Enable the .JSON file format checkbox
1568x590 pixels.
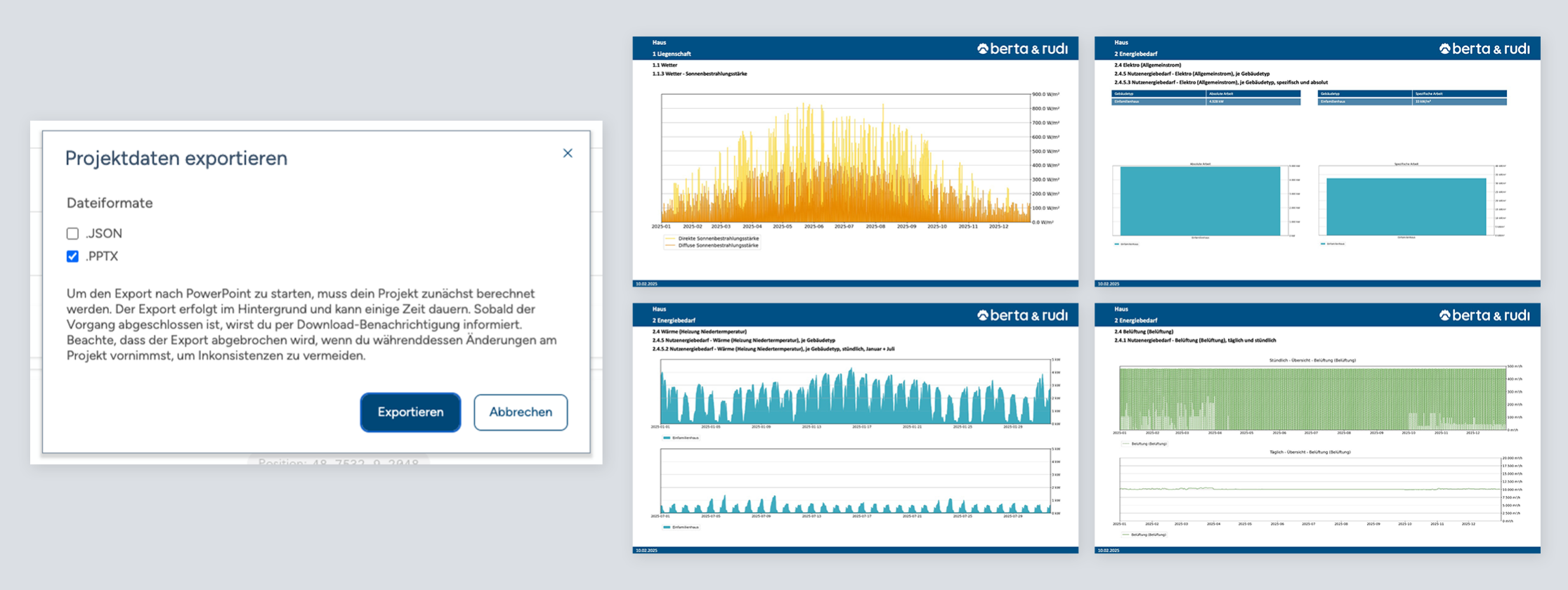point(72,233)
